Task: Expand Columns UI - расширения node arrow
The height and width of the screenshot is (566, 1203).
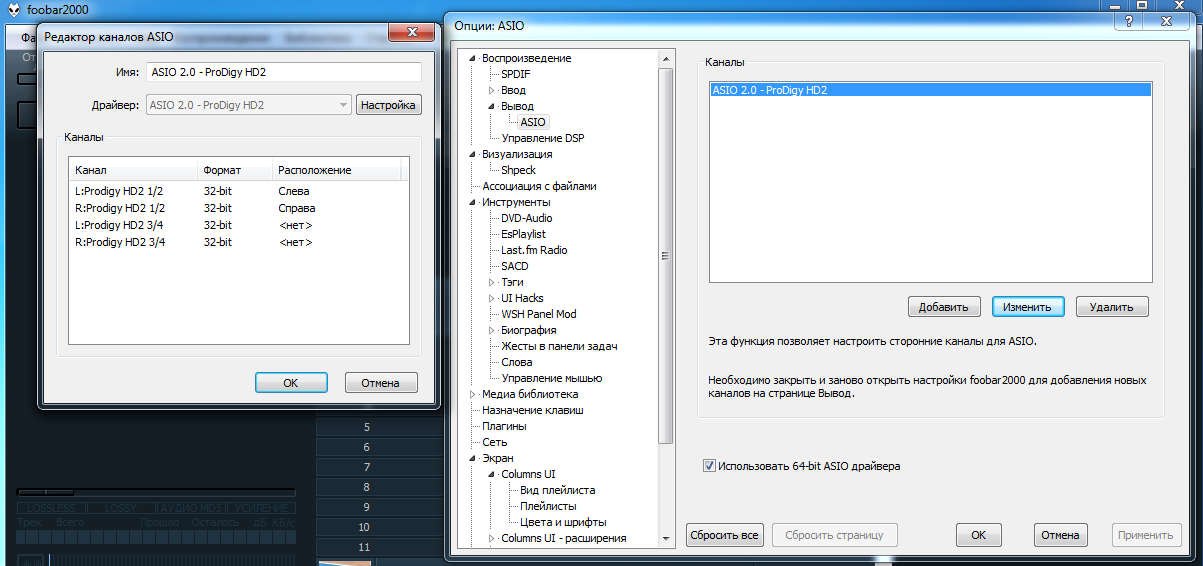Action: point(492,538)
